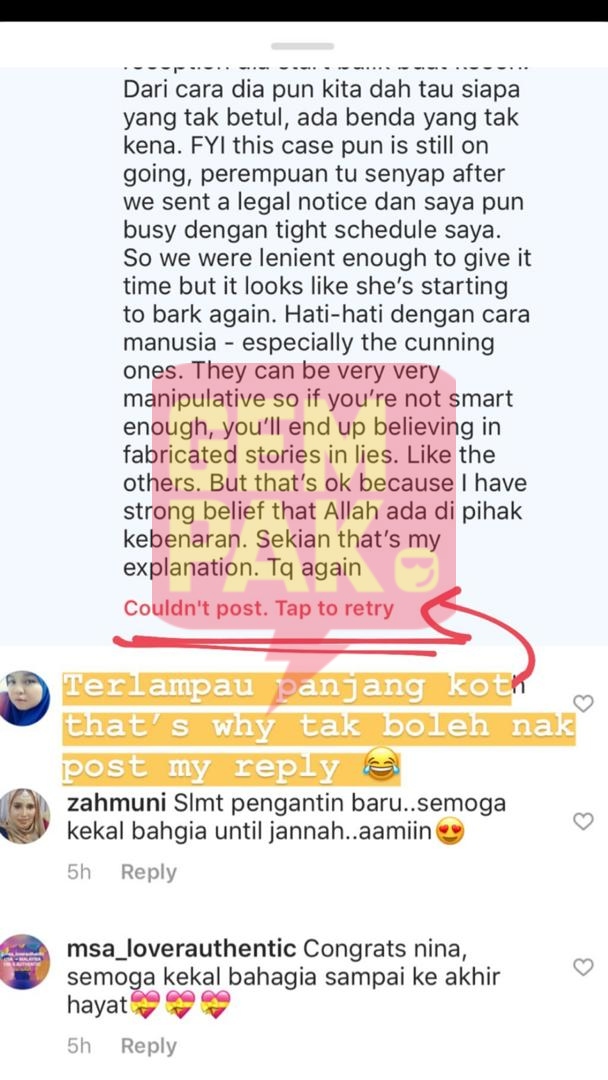Open the blue hijab commenter's avatar

25,698
